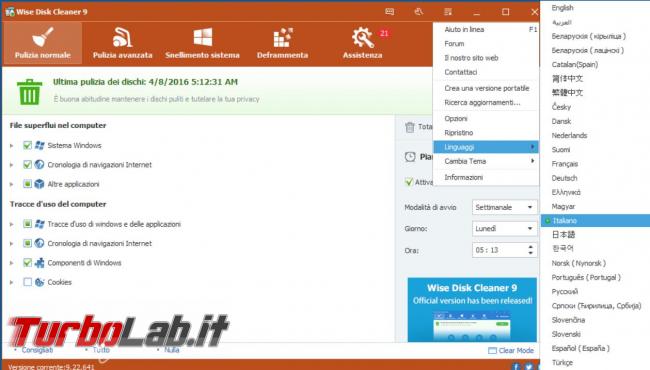Open the Facebook icon in status bar
Image resolution: width=650 pixels, height=370 pixels.
coord(516,366)
